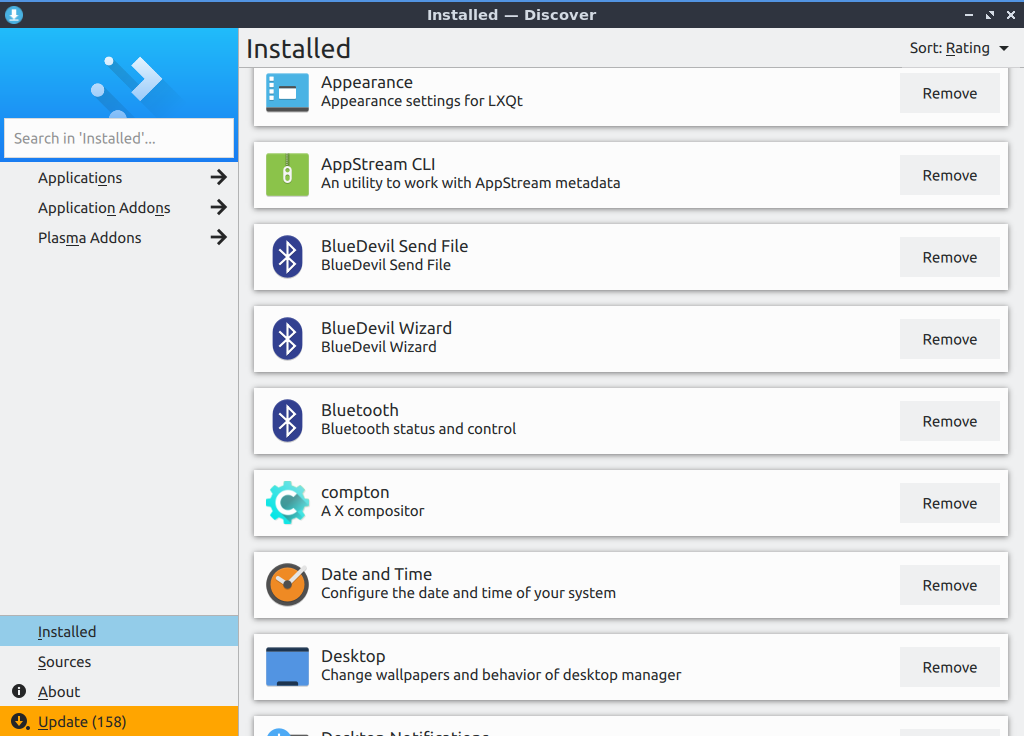
Task: Open the Sort: Rating dropdown
Action: (958, 48)
